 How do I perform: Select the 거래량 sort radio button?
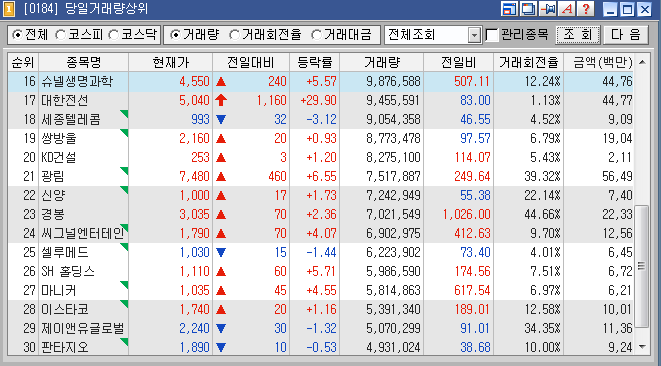(175, 35)
